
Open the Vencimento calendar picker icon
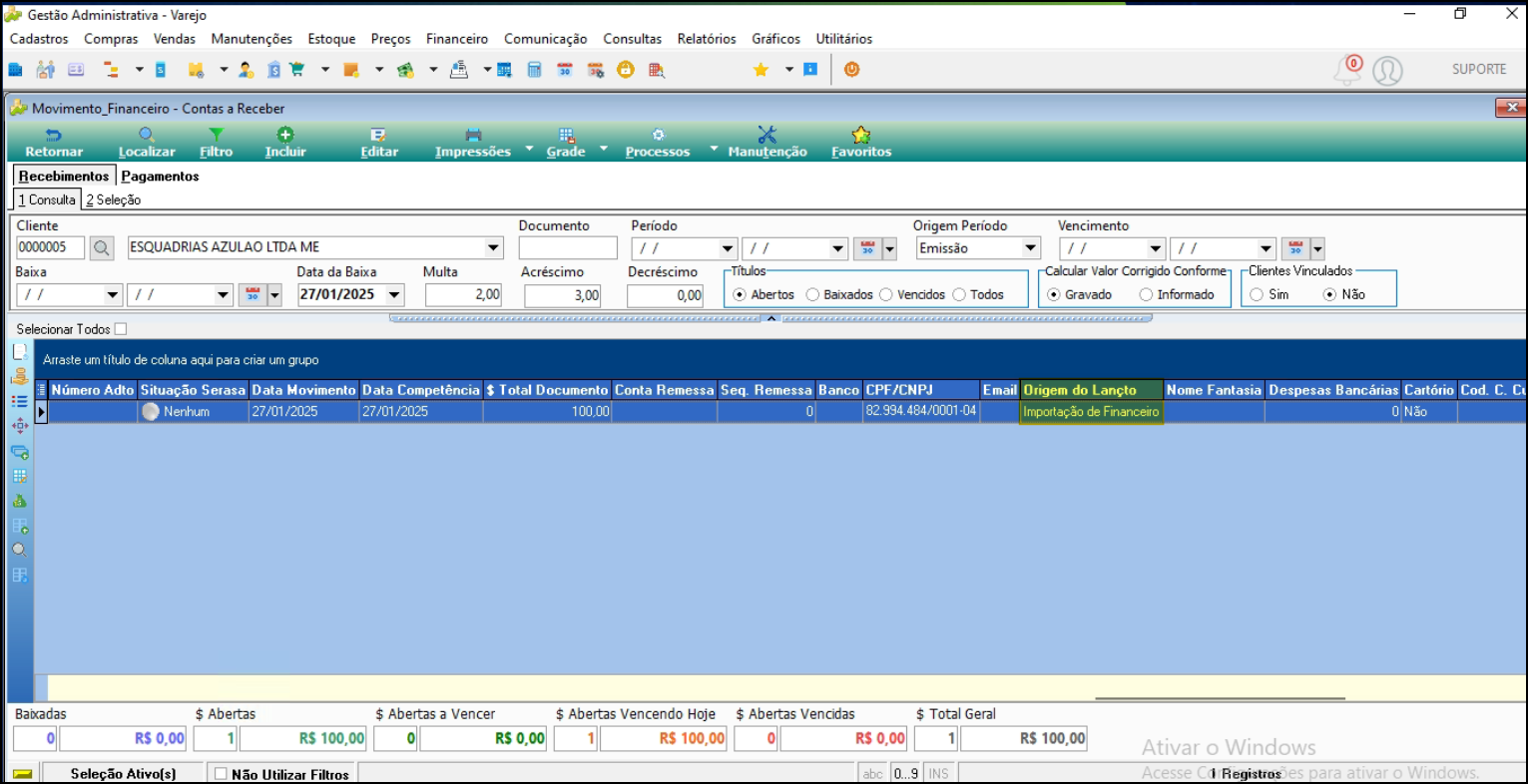pyautogui.click(x=1295, y=248)
